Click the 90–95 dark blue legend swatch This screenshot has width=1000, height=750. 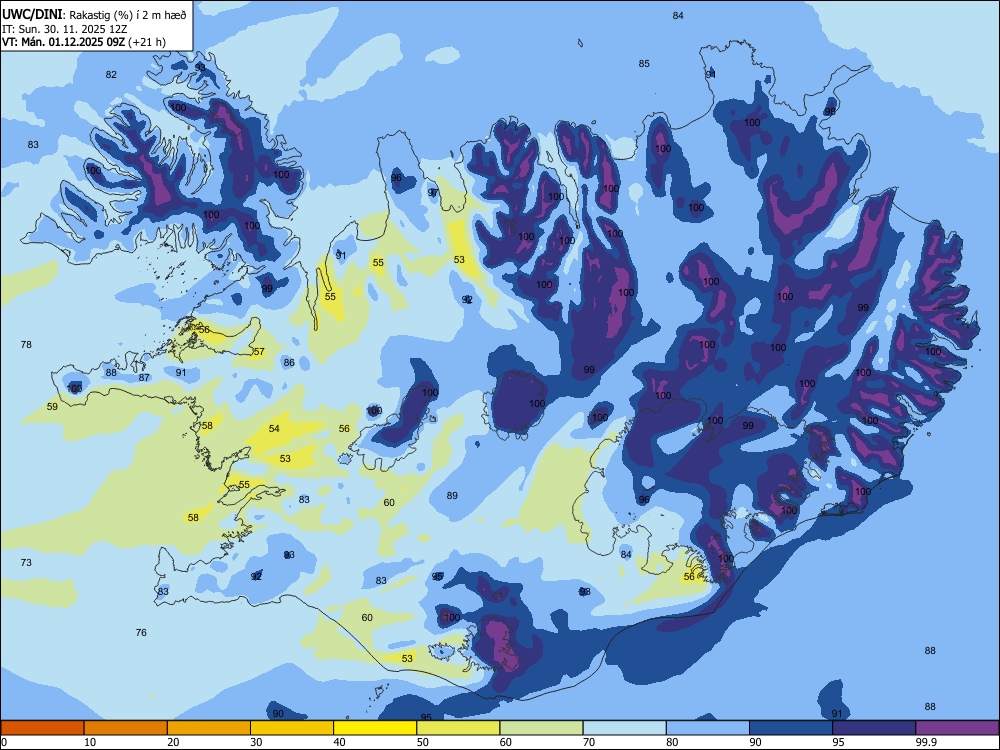[x=791, y=728]
